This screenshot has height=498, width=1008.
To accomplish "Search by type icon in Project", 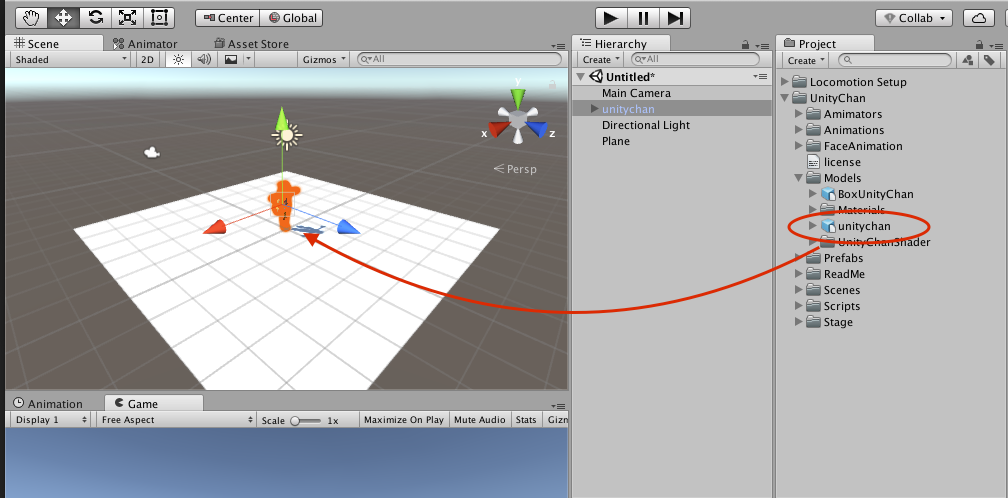I will click(967, 60).
